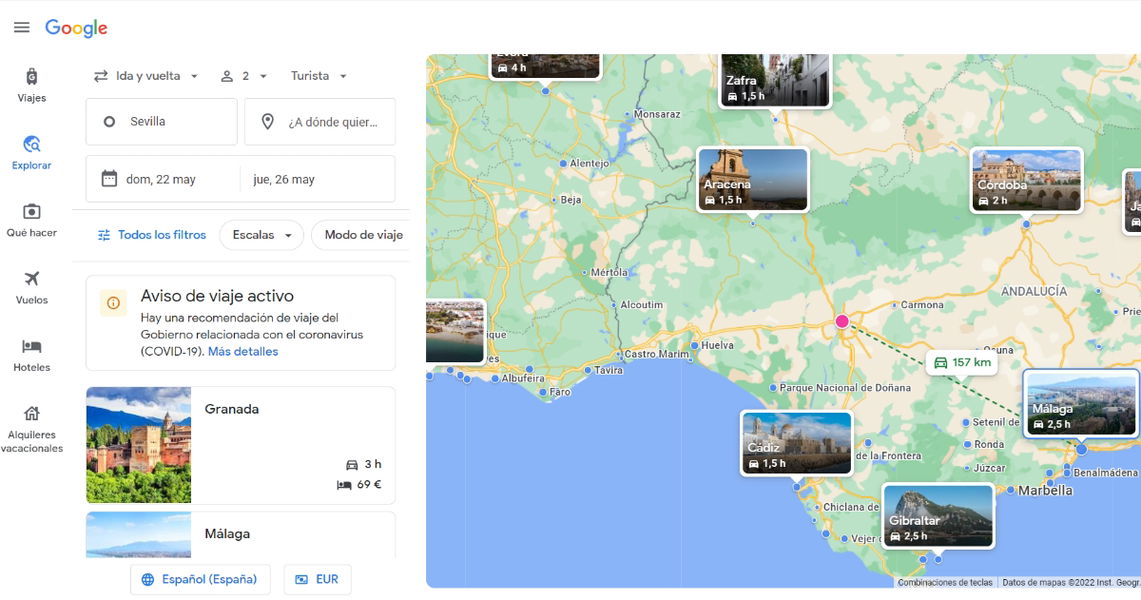Open the Málaga destination card in list
Viewport: 1141px width, 600px height.
[240, 535]
